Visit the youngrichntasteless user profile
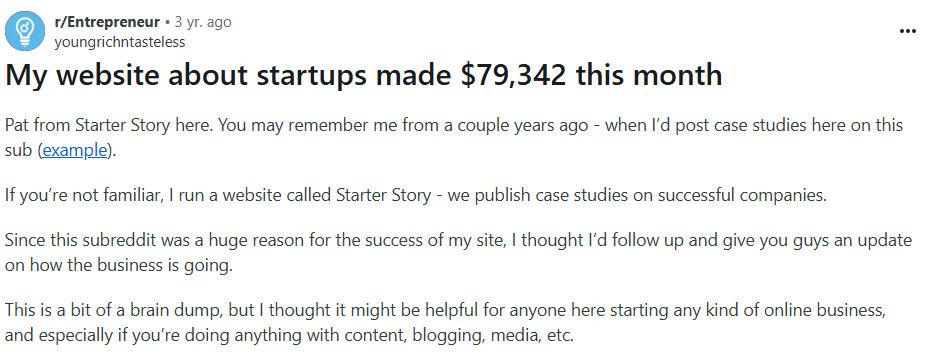Screen dimensions: 927x361 coord(119,42)
